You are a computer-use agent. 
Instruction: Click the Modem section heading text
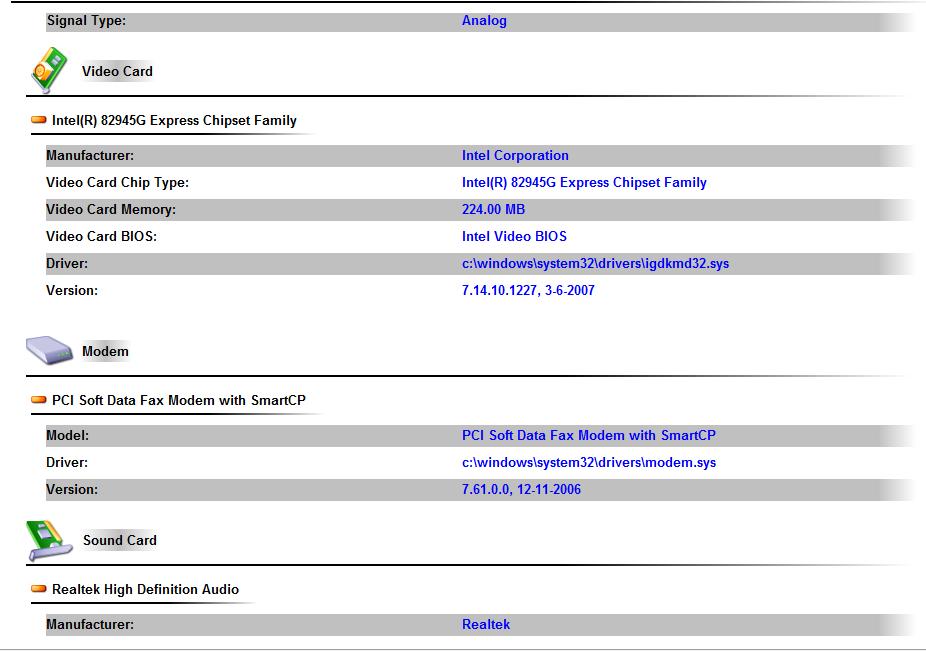105,351
